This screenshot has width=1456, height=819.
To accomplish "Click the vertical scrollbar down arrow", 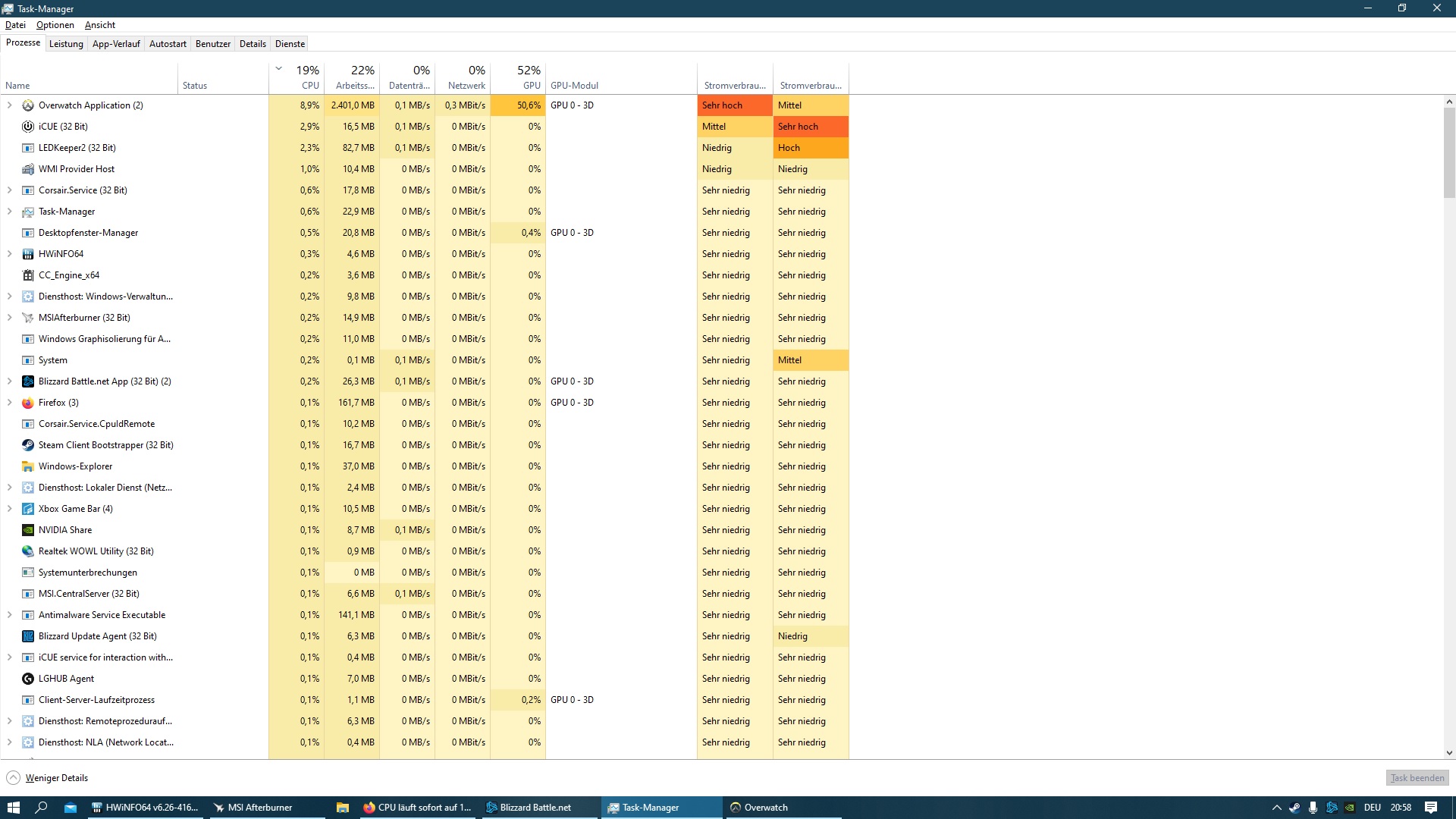I will 1449,753.
